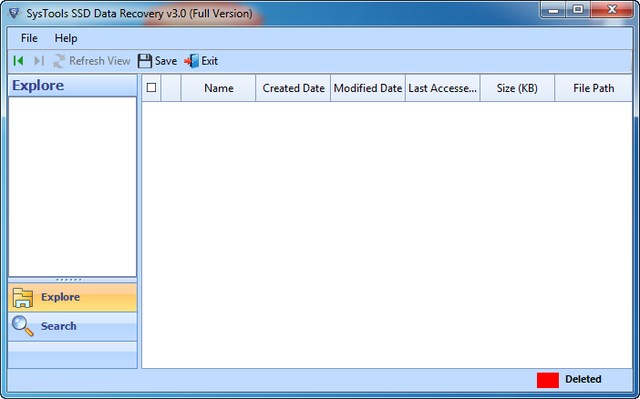Click the grey go-to-last navigation arrow
This screenshot has width=640, height=399.
(39, 61)
